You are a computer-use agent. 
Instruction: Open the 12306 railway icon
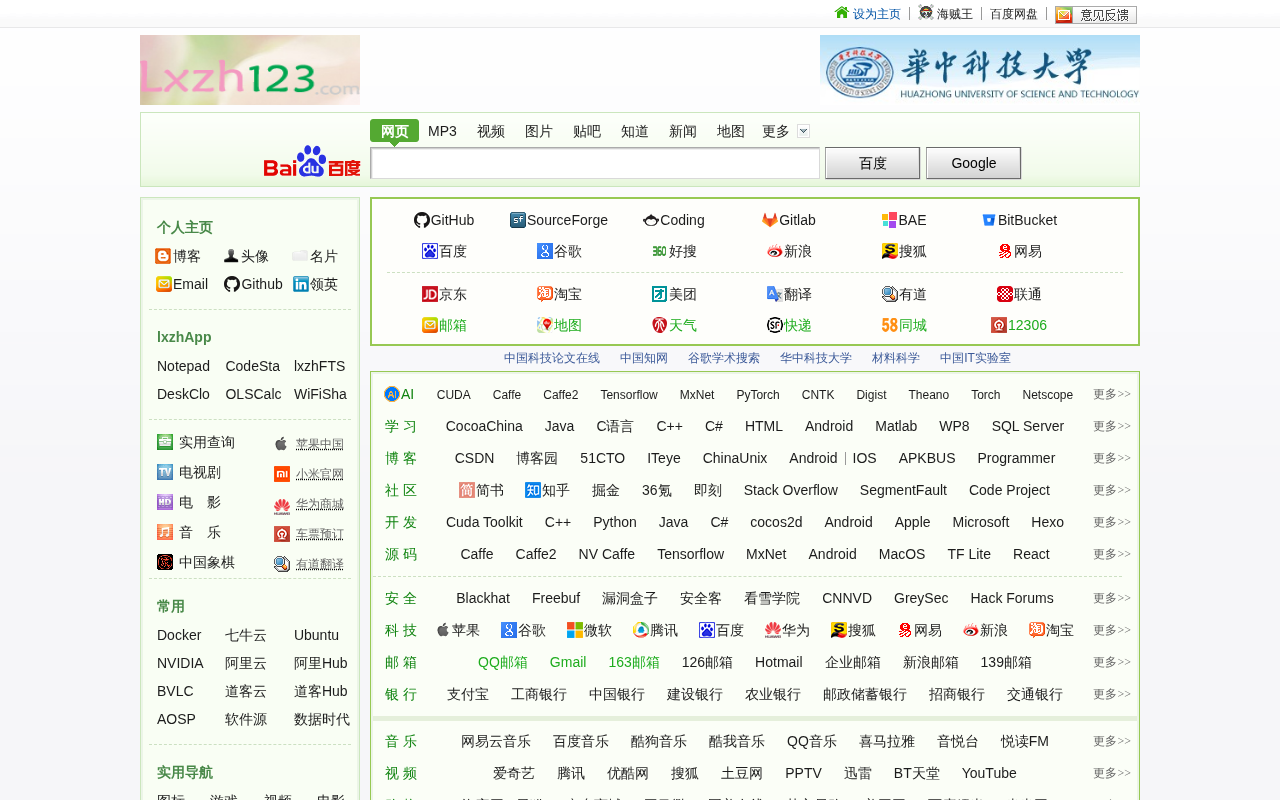[998, 325]
